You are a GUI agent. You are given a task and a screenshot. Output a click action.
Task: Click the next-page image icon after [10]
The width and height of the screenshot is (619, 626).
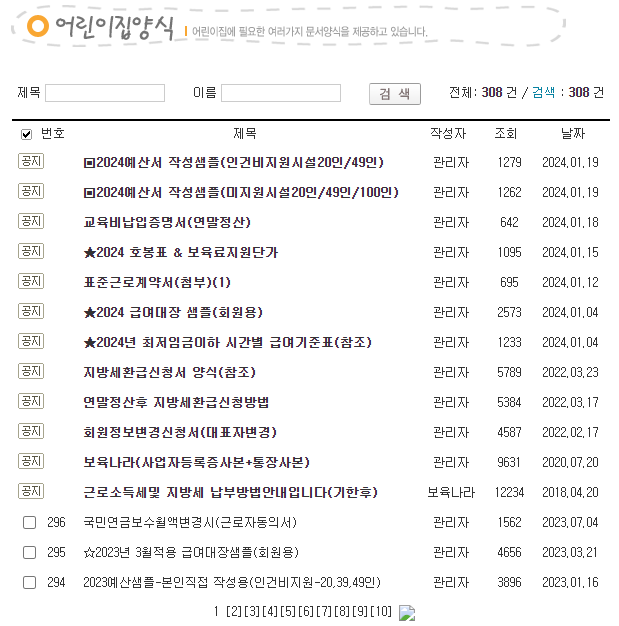pyautogui.click(x=407, y=613)
